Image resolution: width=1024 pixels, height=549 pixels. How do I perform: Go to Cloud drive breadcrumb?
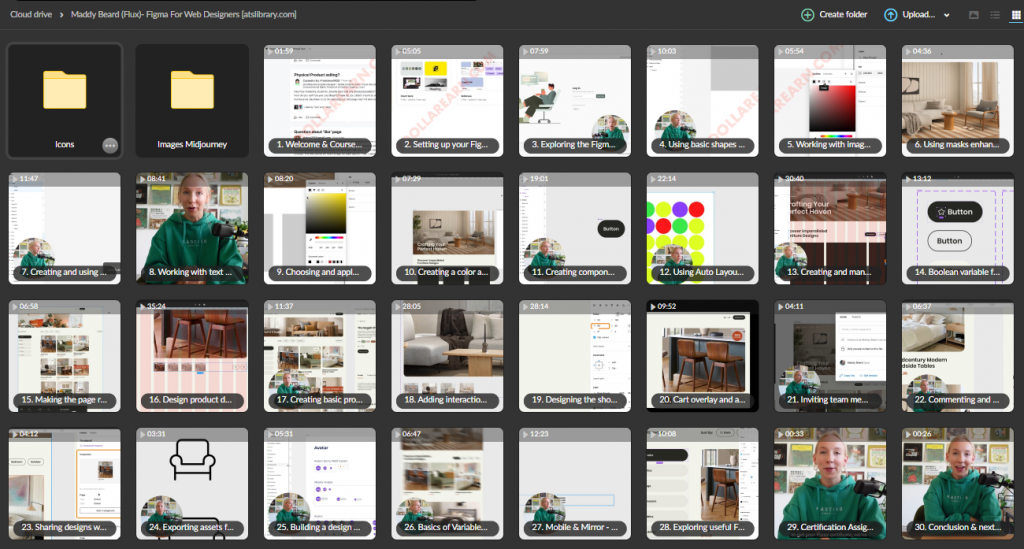(31, 14)
